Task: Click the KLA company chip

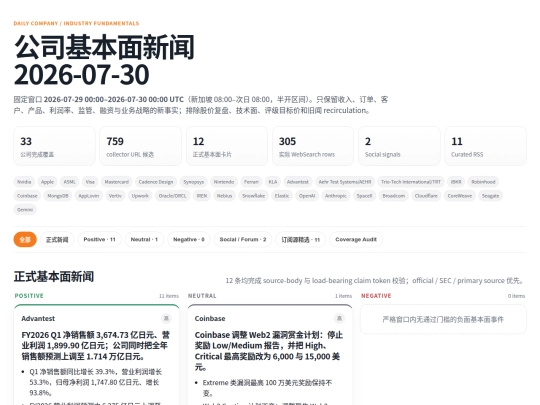Action: pos(273,182)
